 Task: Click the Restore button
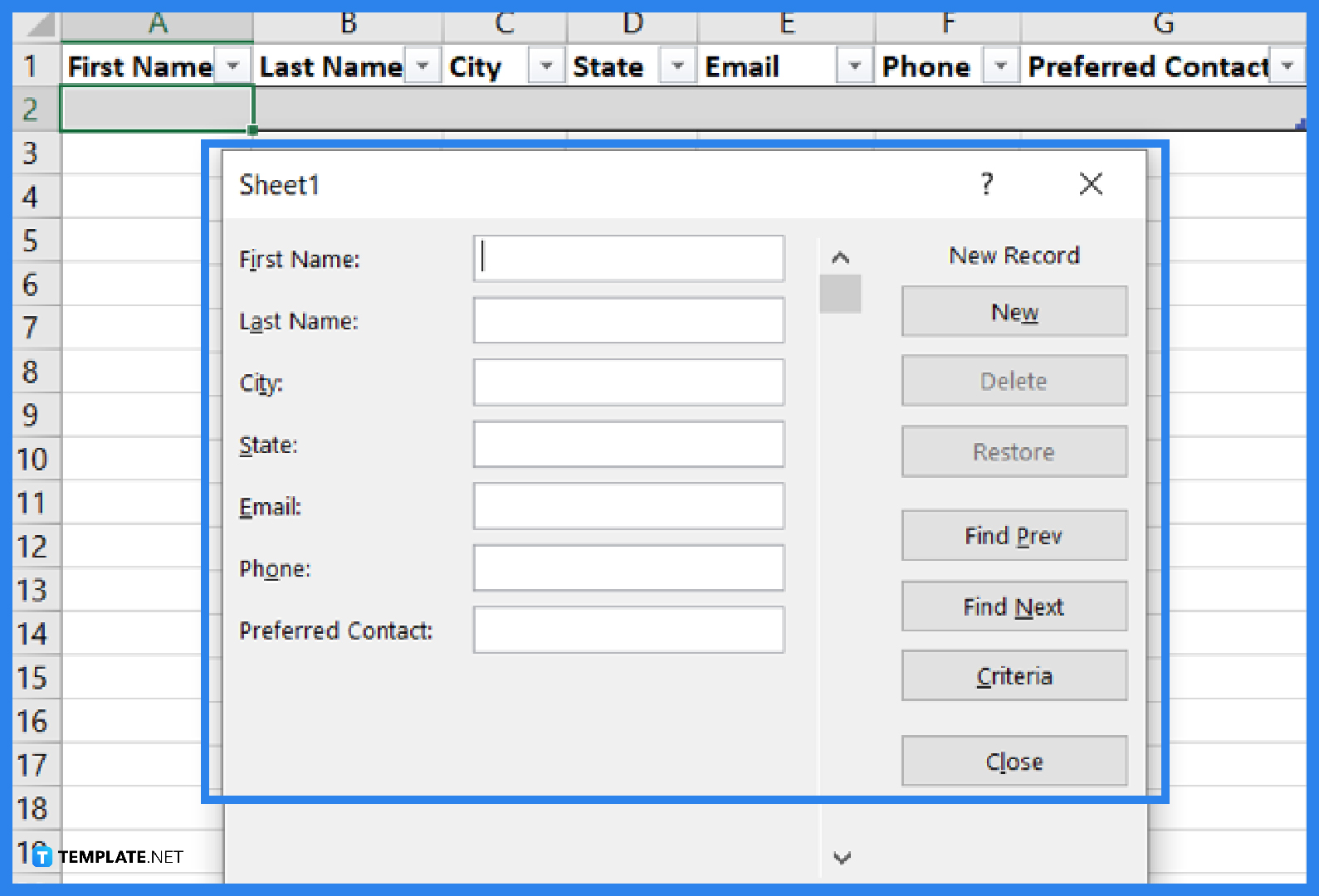click(1014, 452)
